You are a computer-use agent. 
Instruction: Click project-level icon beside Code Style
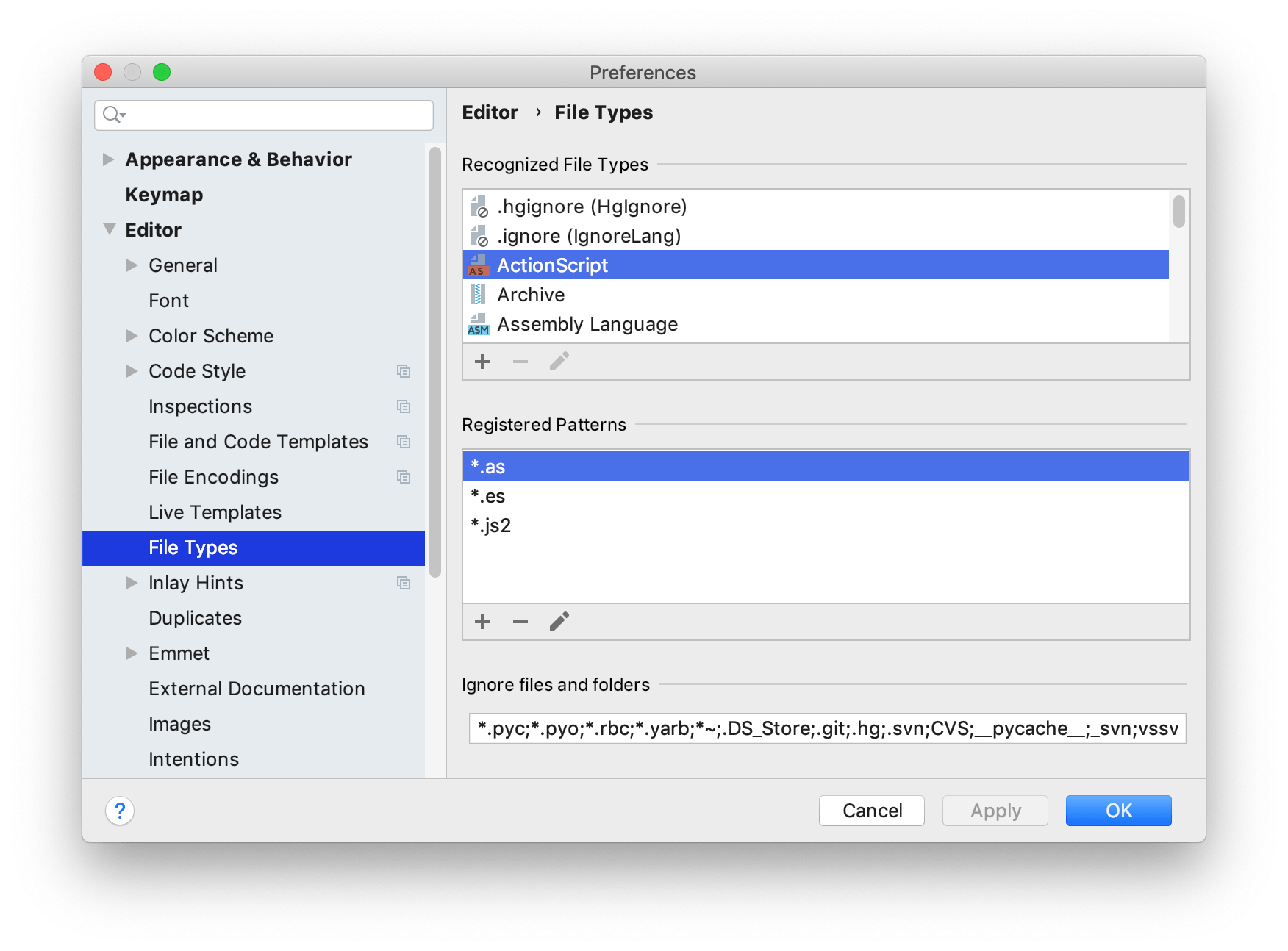[x=404, y=371]
